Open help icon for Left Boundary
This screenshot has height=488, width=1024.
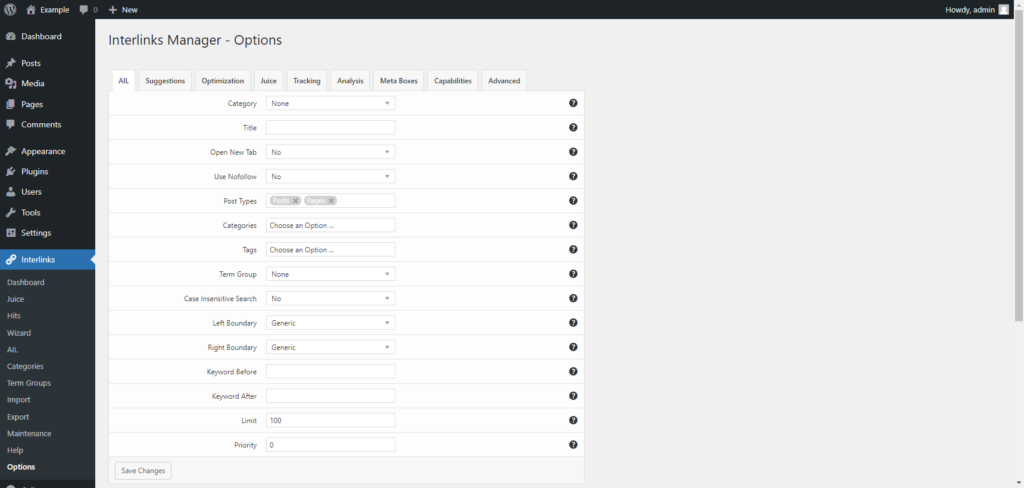pos(573,323)
